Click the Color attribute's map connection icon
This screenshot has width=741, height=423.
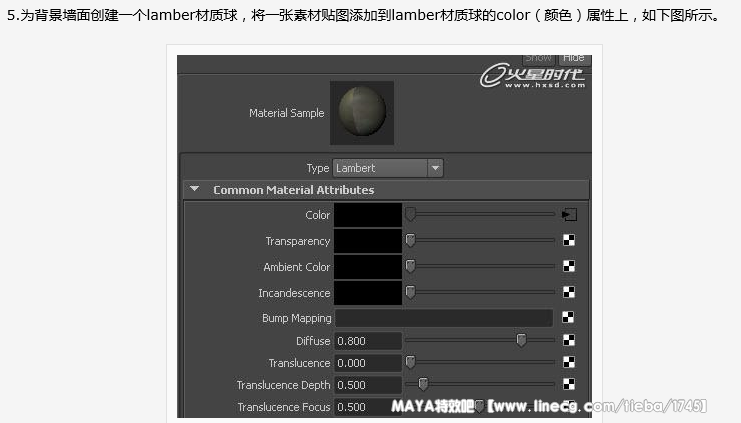[x=569, y=214]
